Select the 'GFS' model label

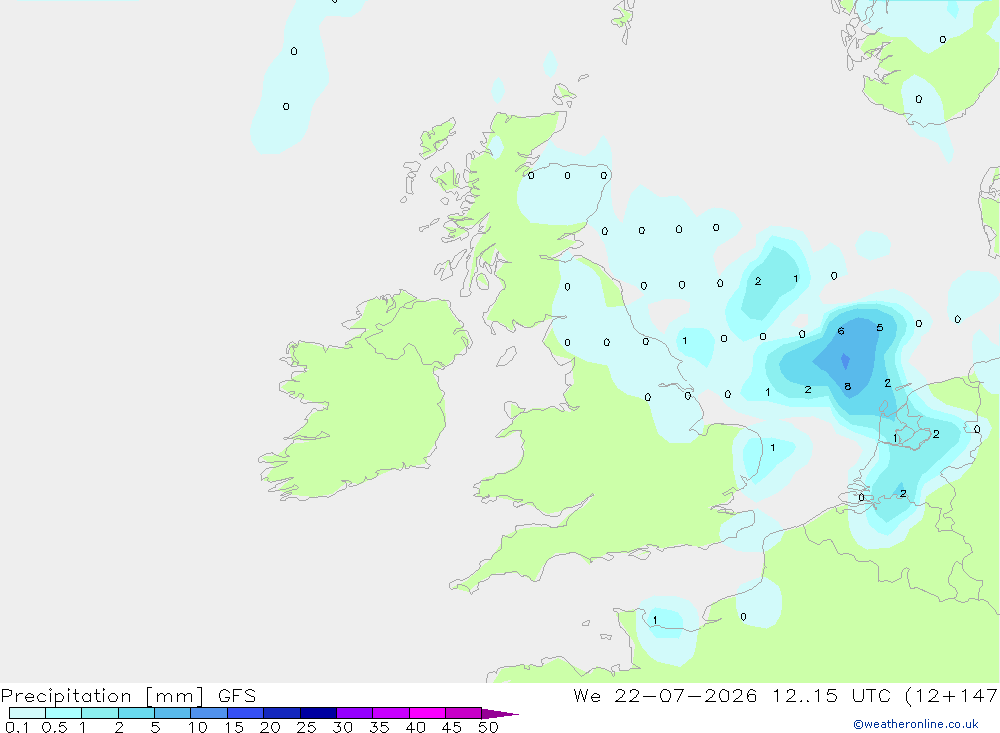[x=237, y=695]
